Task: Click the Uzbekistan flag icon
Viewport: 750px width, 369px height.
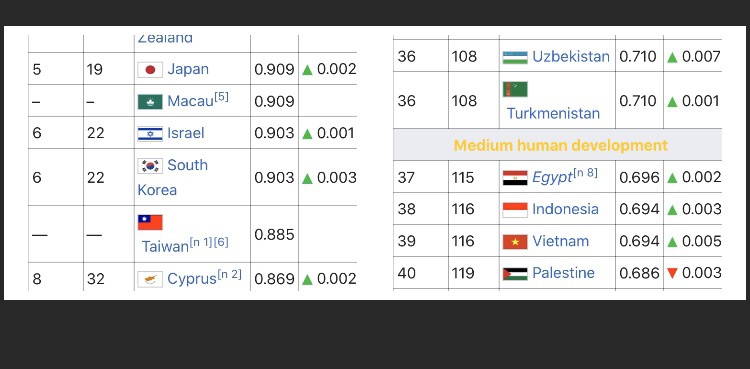Action: point(515,57)
